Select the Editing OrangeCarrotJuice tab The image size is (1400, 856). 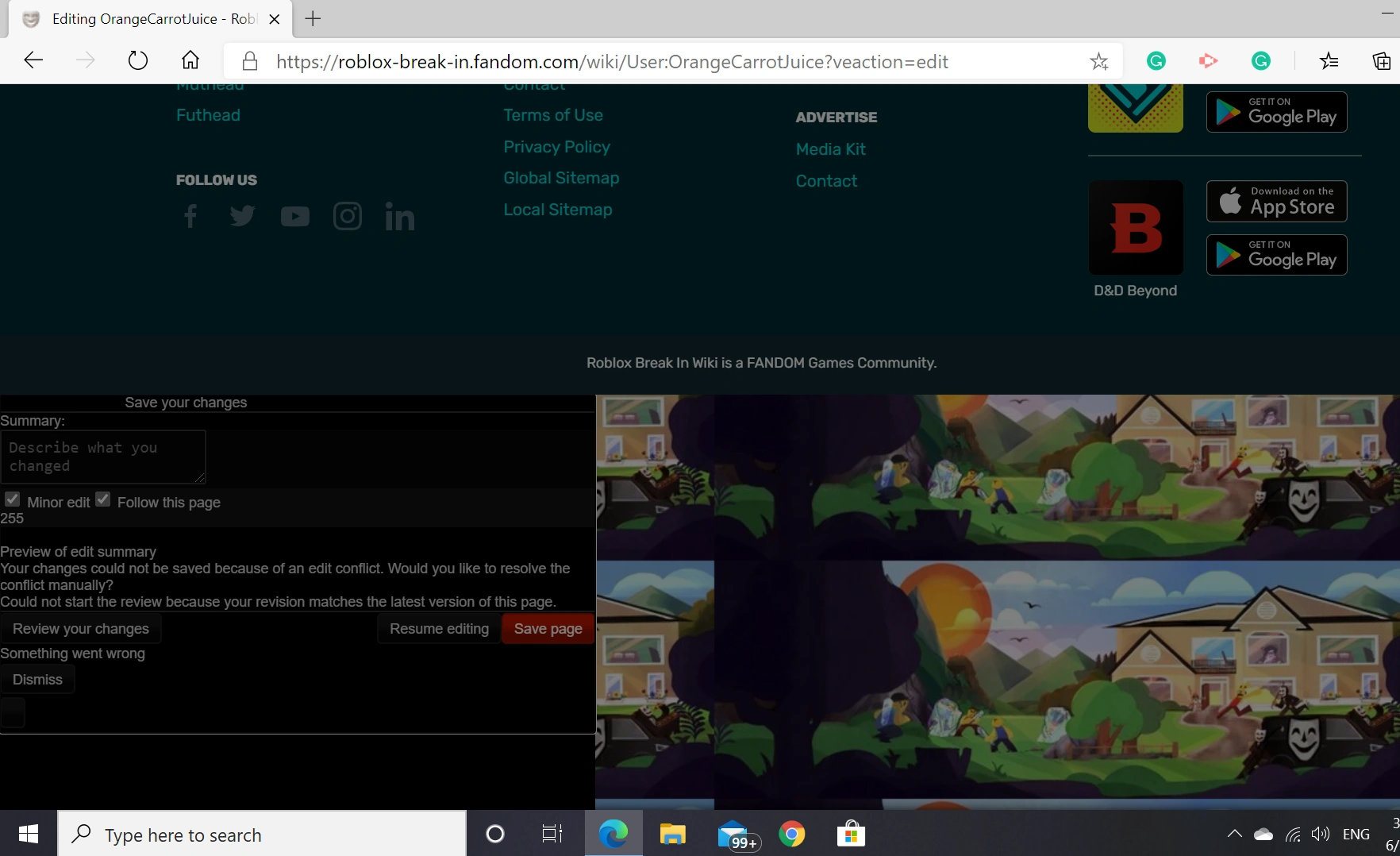(150, 19)
